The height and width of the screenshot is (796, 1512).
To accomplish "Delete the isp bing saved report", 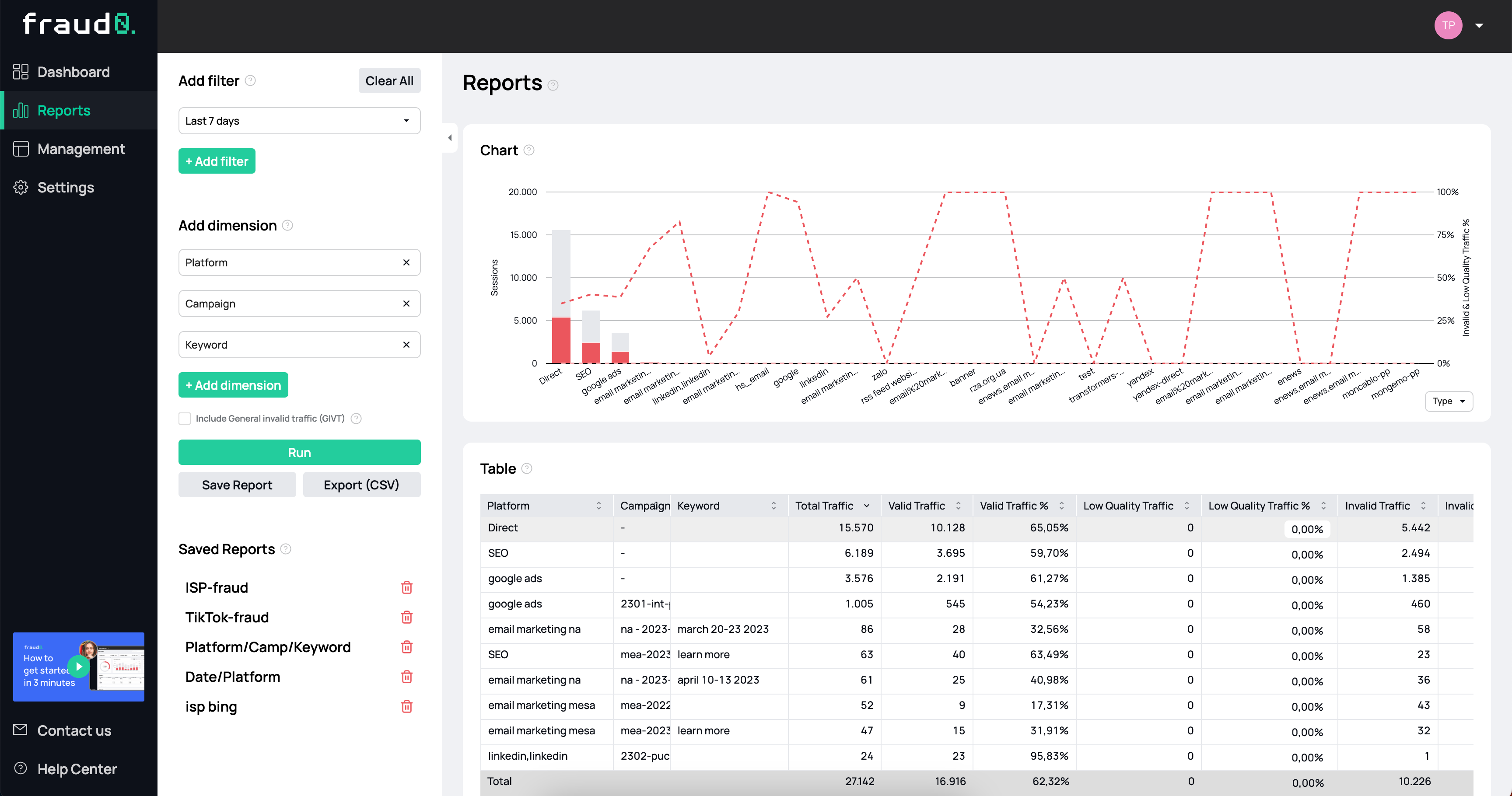I will tap(406, 706).
